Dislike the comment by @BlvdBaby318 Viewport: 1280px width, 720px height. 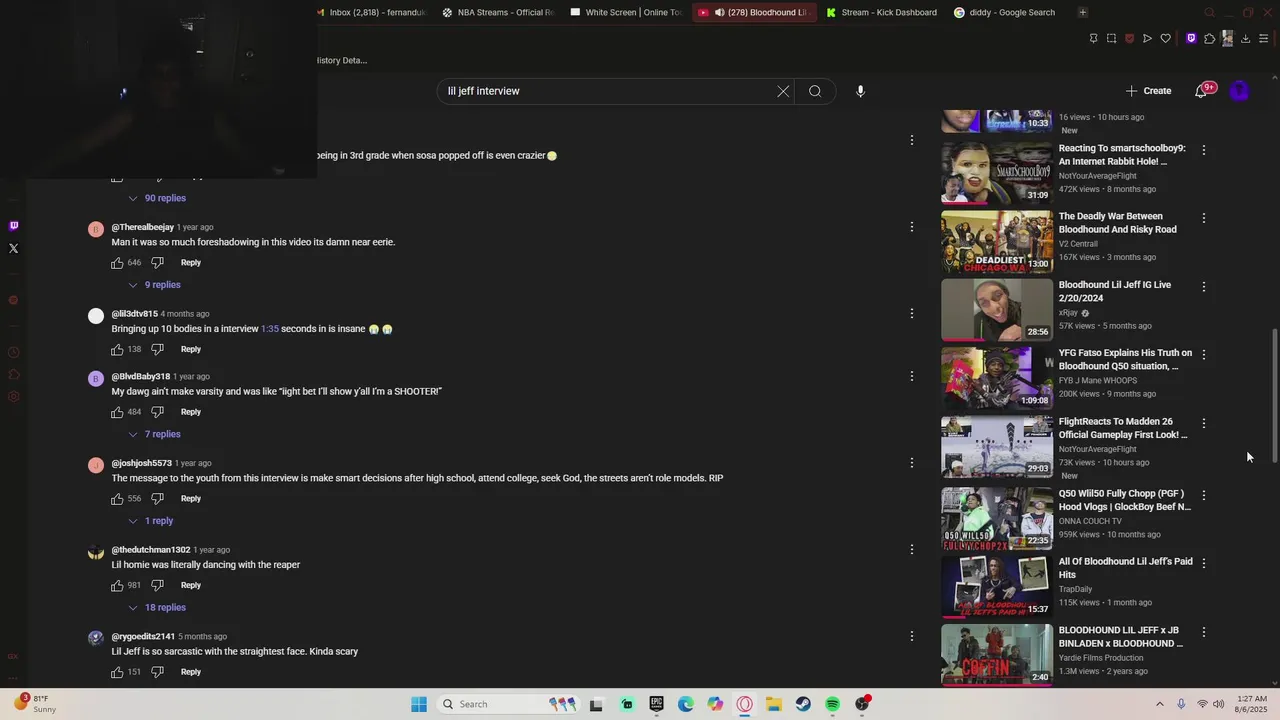point(157,412)
